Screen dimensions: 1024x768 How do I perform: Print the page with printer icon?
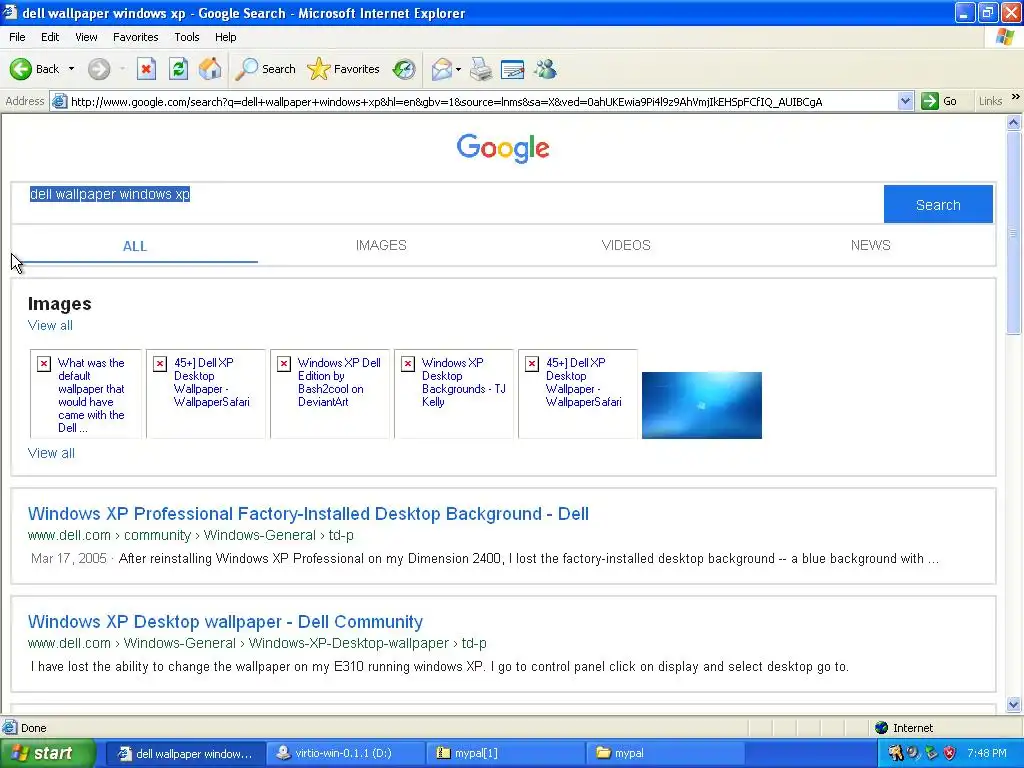coord(481,69)
